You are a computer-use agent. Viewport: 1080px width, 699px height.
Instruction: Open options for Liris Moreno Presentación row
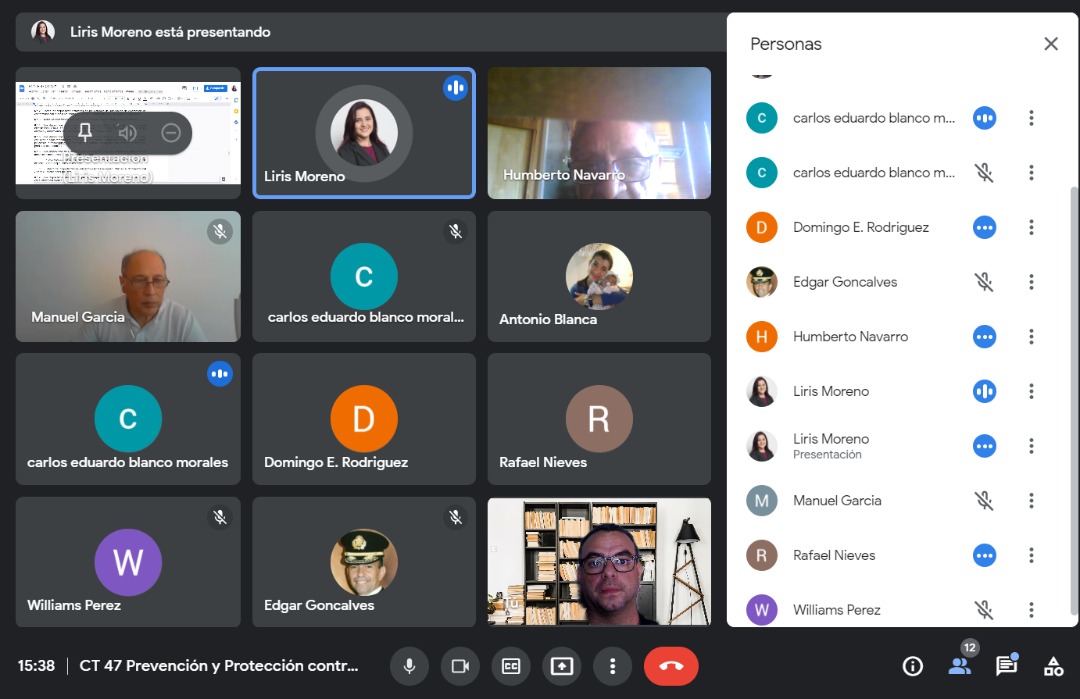(1031, 446)
